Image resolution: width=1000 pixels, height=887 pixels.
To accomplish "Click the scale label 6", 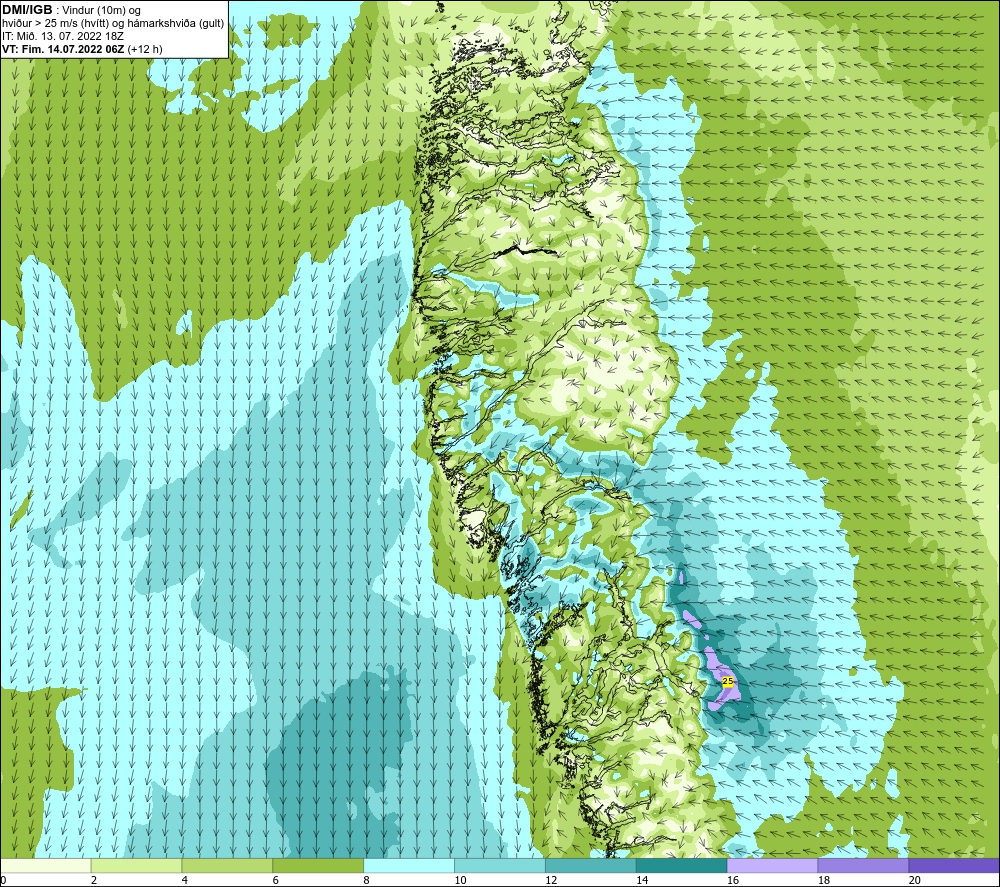I will coord(276,880).
